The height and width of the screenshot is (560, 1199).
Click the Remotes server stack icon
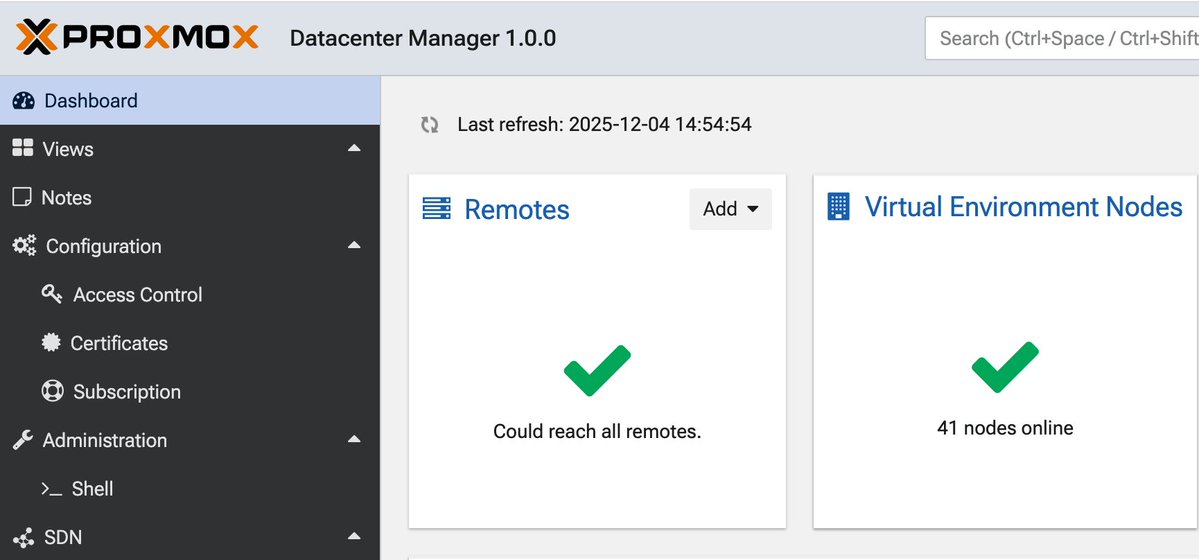click(437, 209)
